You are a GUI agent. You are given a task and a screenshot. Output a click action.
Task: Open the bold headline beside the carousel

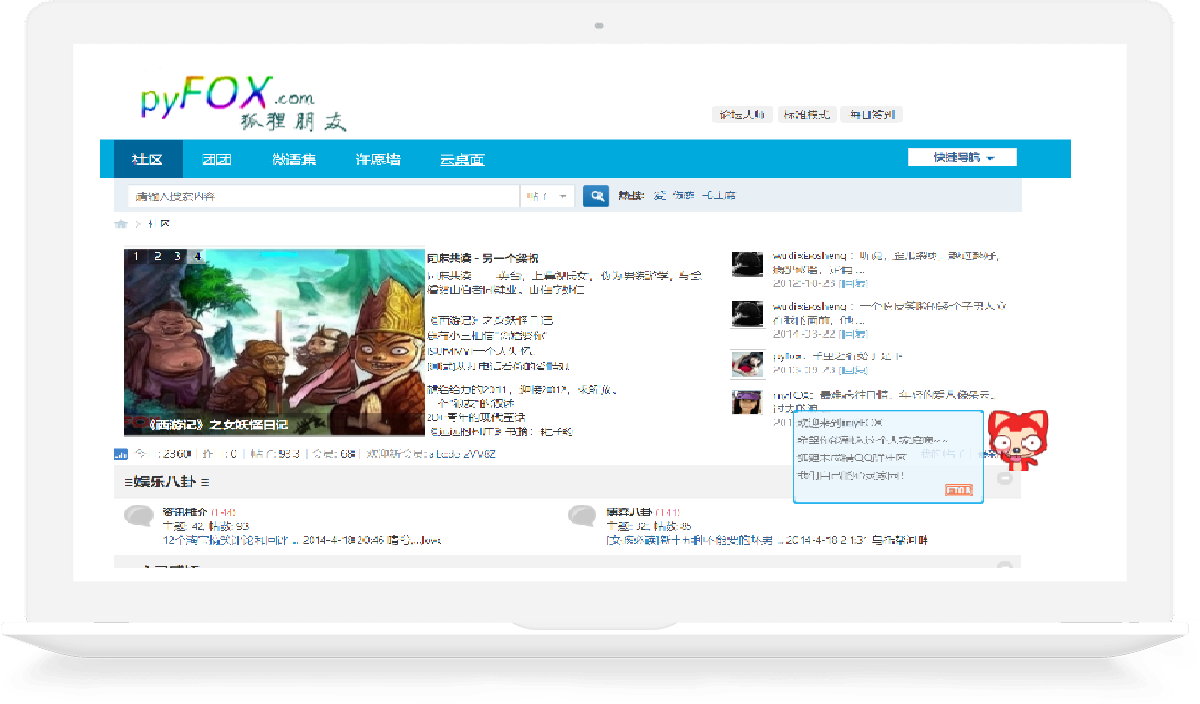click(x=482, y=258)
